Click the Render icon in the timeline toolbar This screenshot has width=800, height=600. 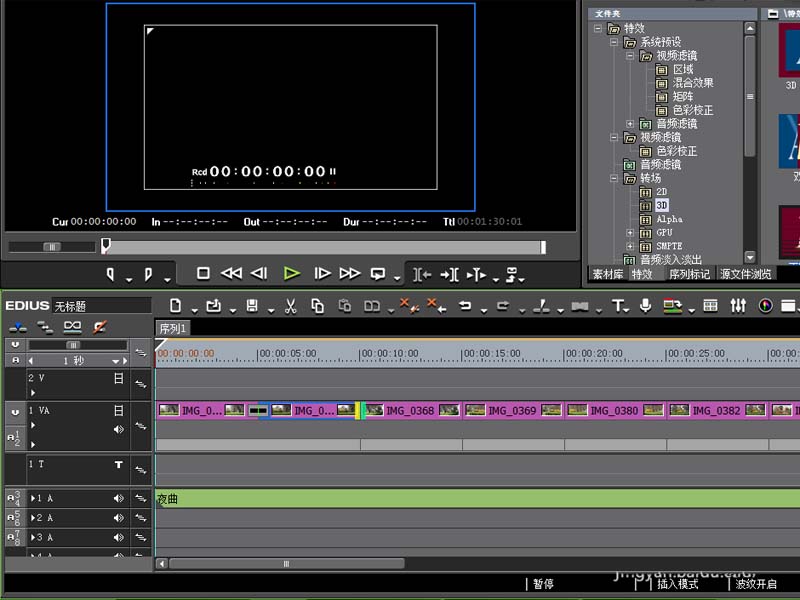pyautogui.click(x=672, y=306)
